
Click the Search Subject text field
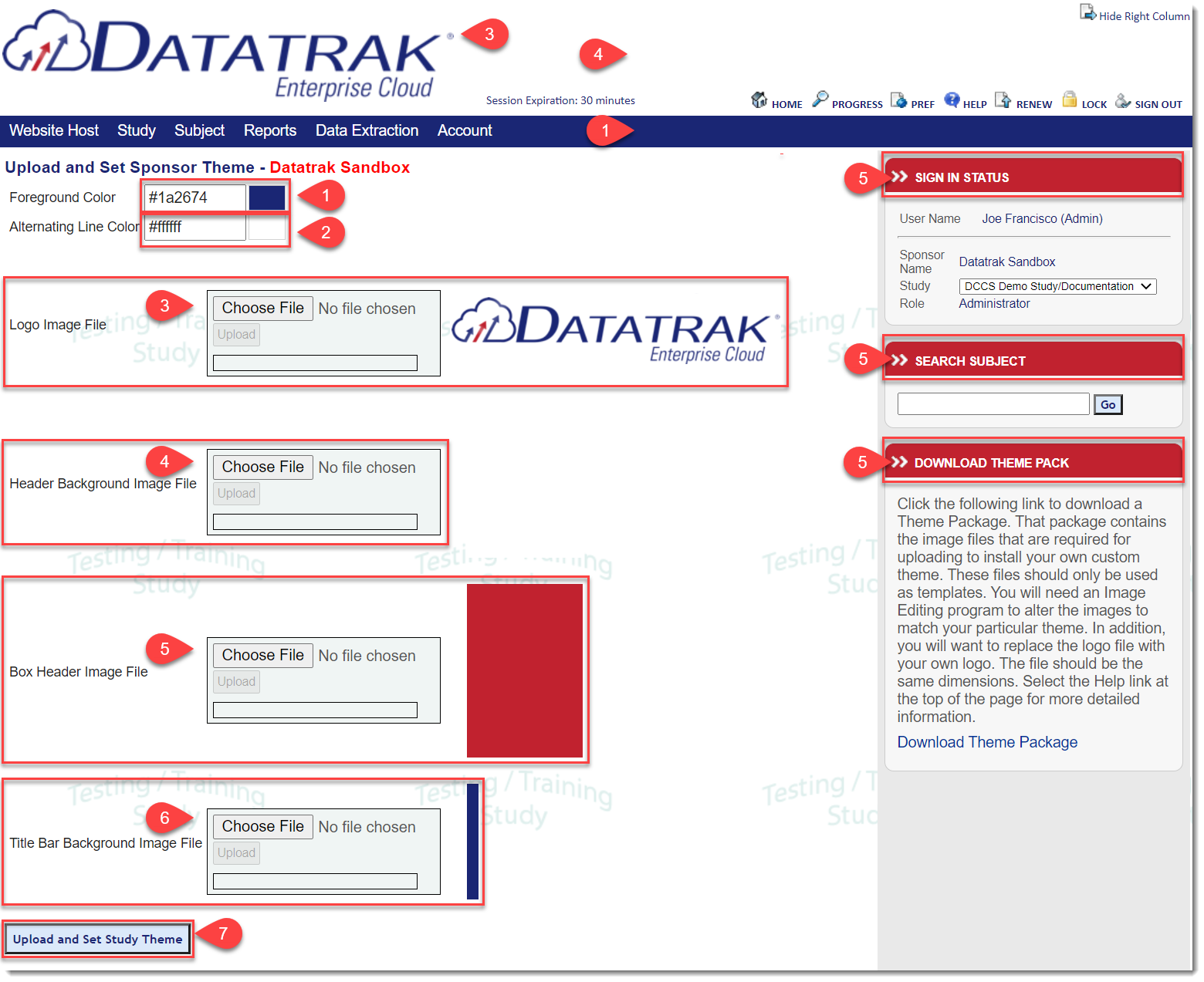(x=993, y=404)
